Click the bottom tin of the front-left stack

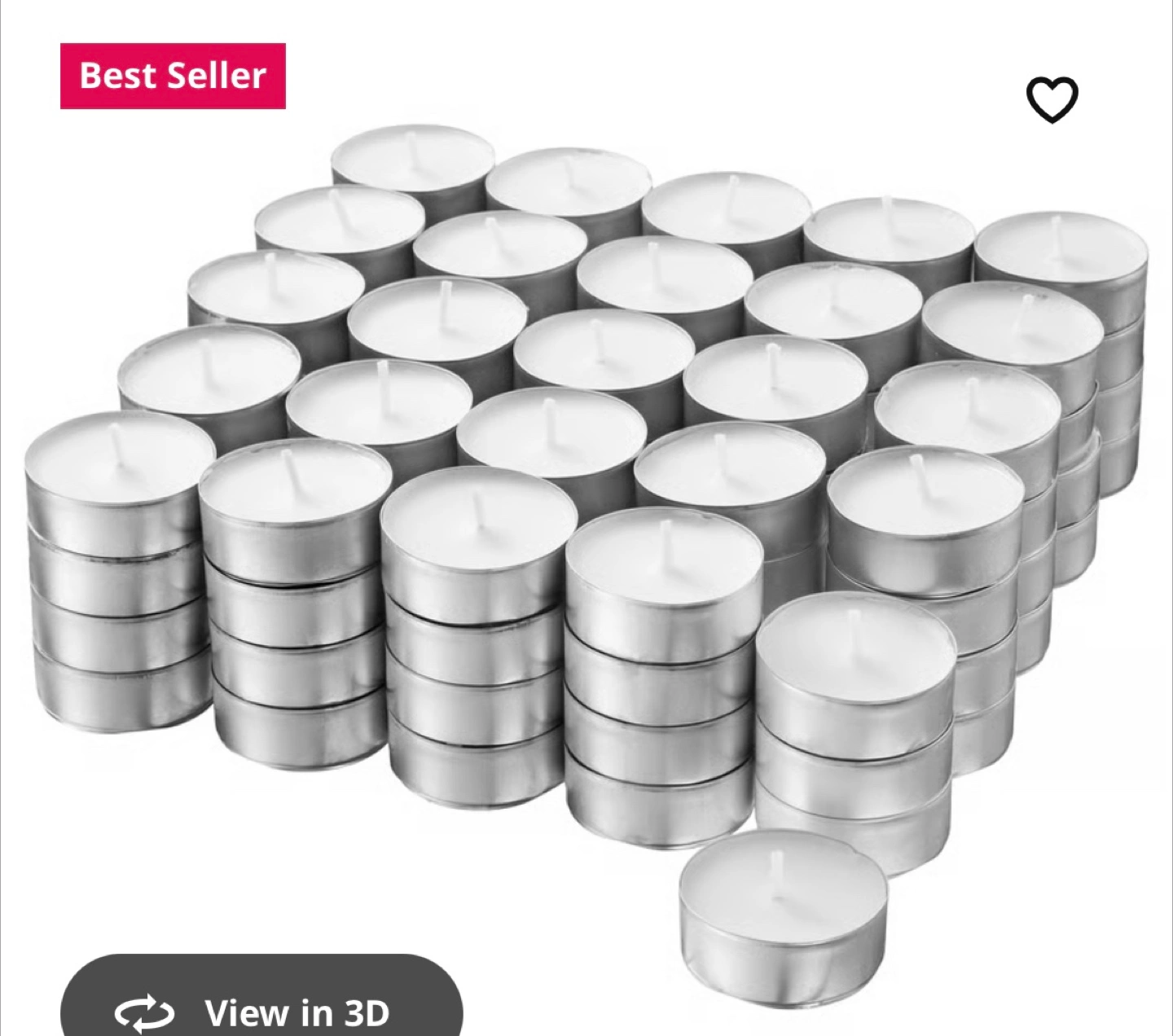click(122, 692)
